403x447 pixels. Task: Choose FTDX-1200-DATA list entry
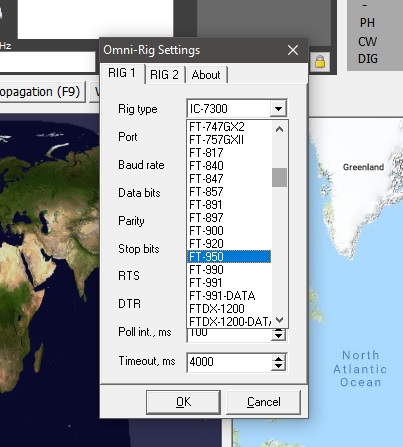coord(229,321)
